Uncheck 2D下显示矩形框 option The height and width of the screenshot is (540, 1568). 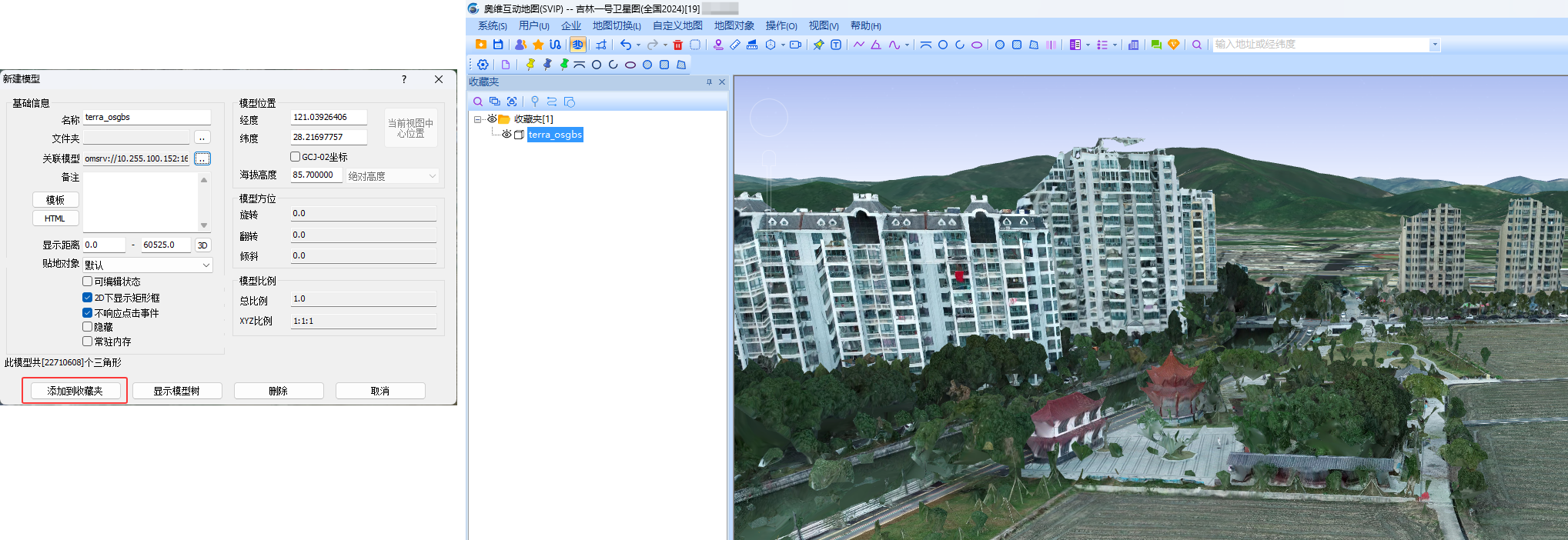[88, 298]
